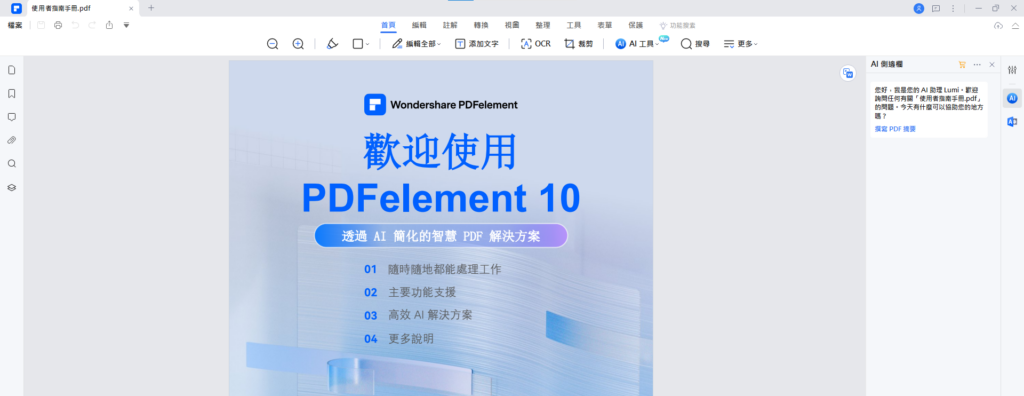Click the 高效 AI 解決方案 contents line
1024x396 pixels.
pyautogui.click(x=430, y=315)
